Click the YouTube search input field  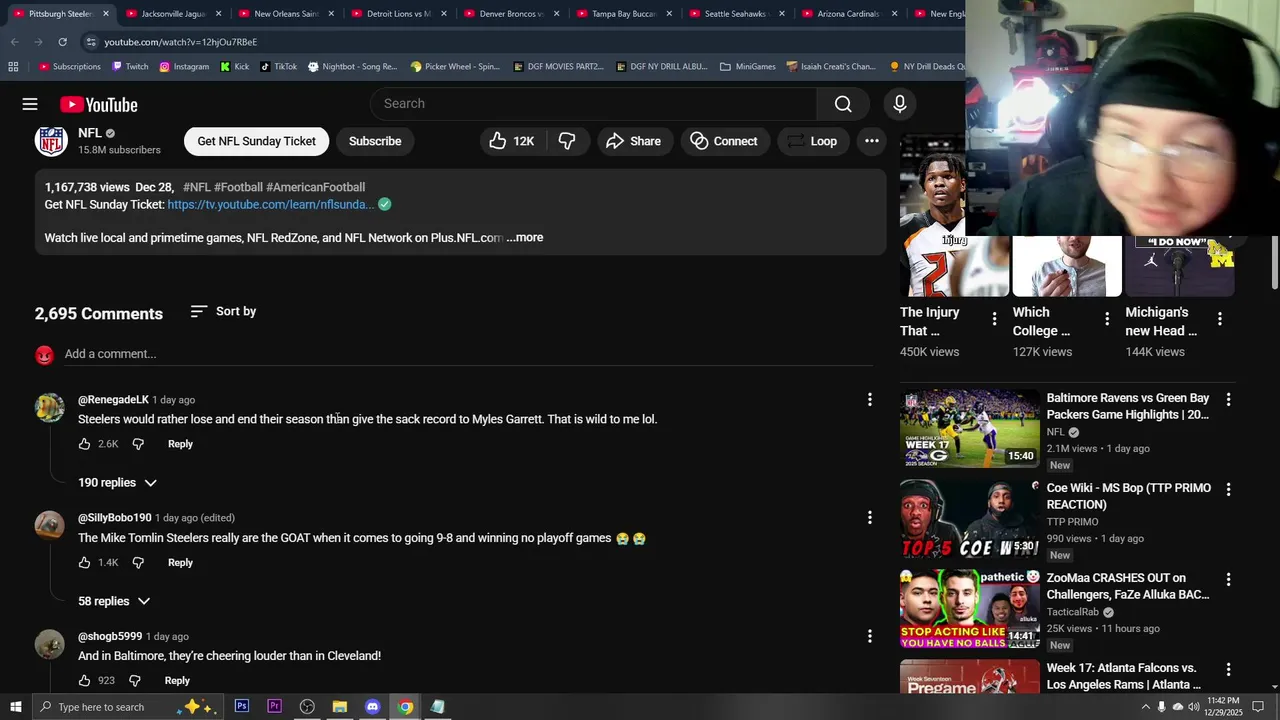coord(593,104)
